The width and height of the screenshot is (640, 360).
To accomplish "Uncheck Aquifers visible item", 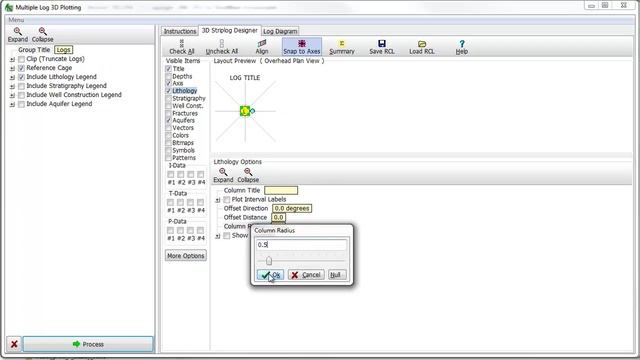I will click(x=168, y=120).
